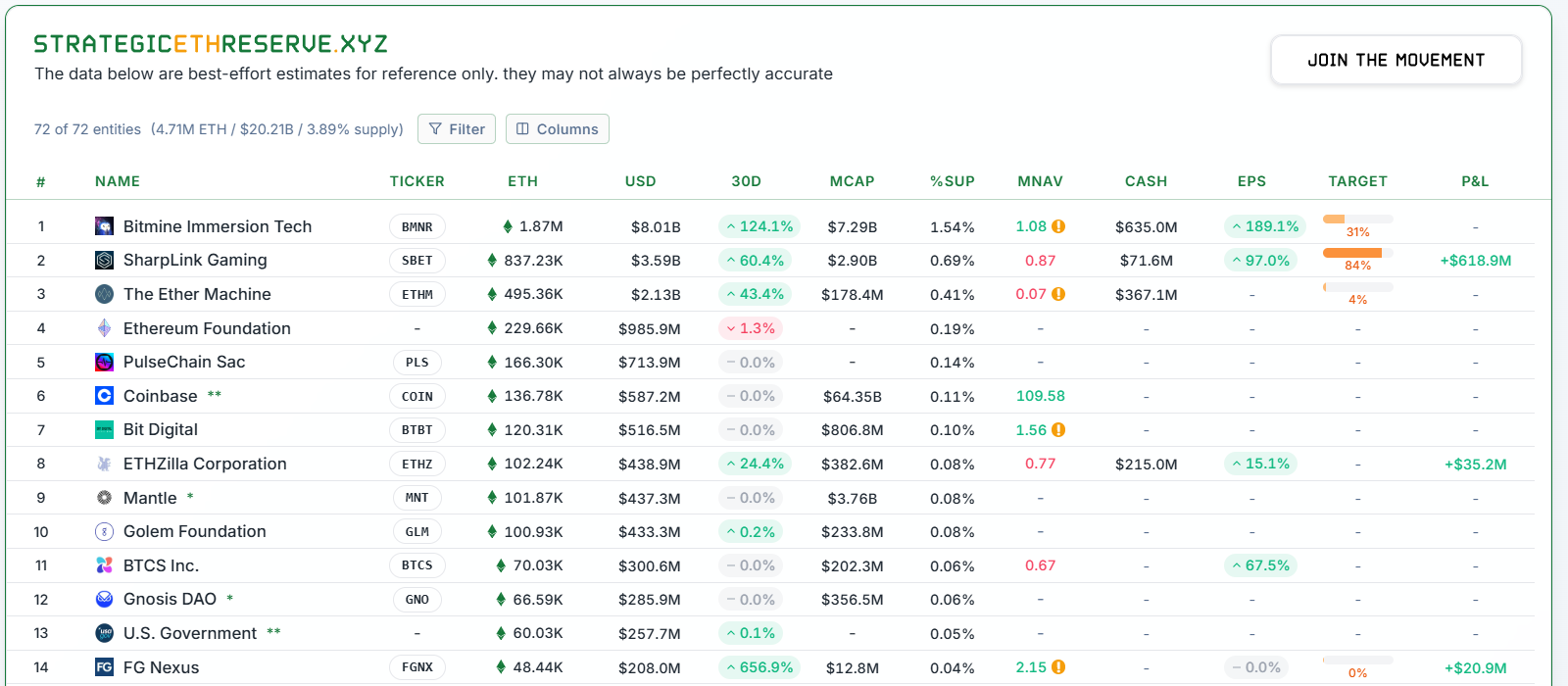Click the FG Nexus logo icon
Screen dimensions: 1568x686
[104, 667]
